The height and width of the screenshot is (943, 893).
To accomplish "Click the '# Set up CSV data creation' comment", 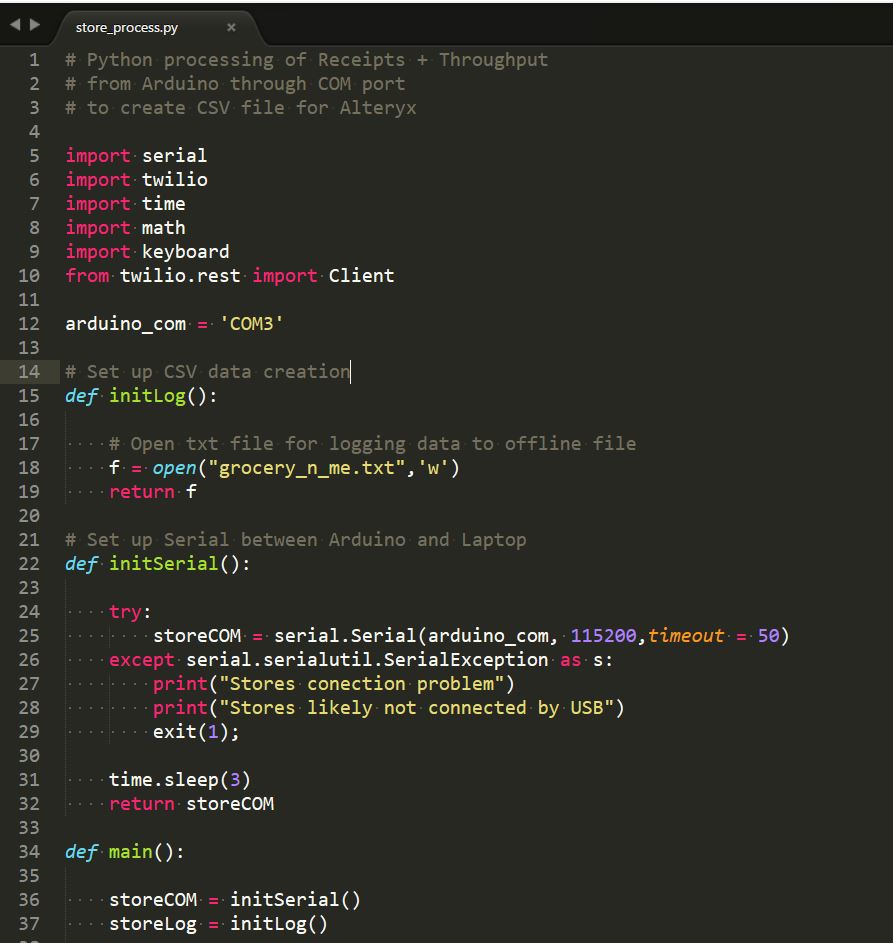I will [207, 372].
